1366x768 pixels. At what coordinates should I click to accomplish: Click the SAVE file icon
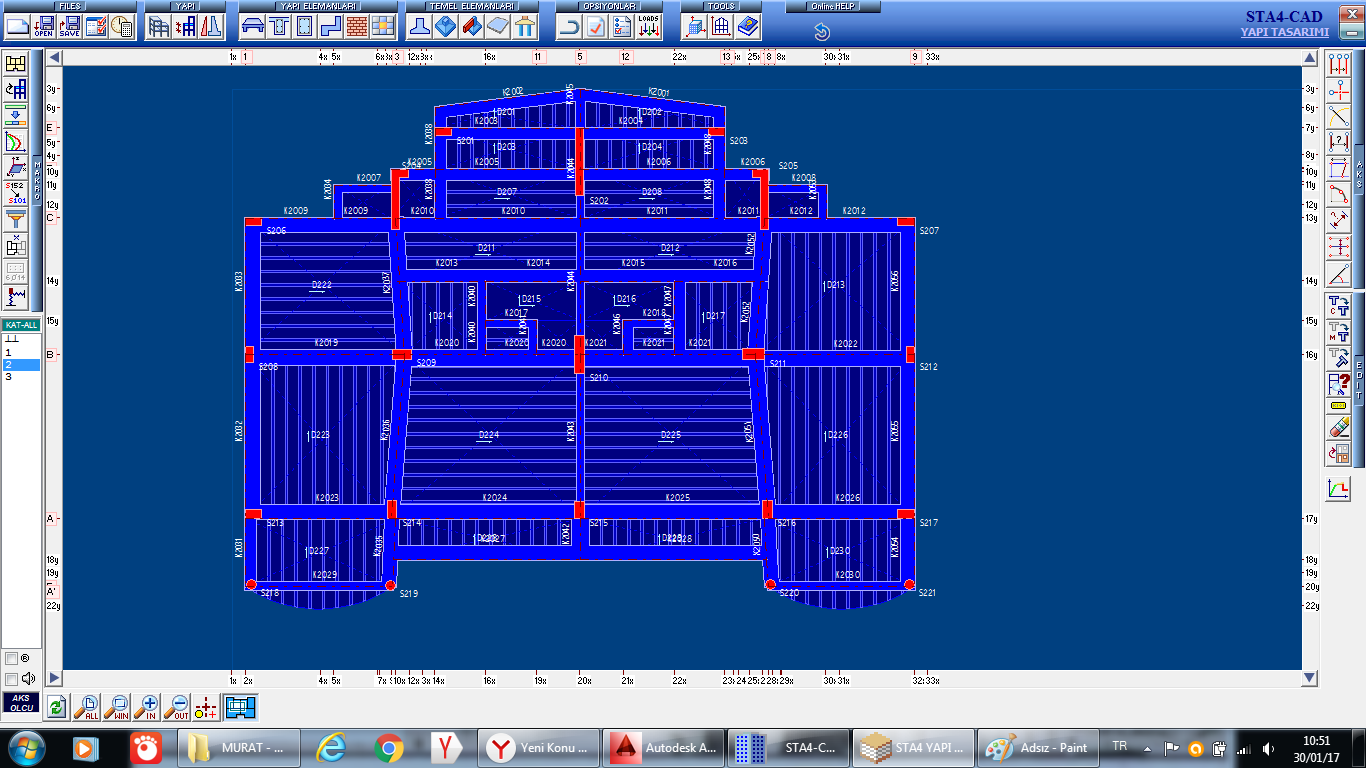70,27
